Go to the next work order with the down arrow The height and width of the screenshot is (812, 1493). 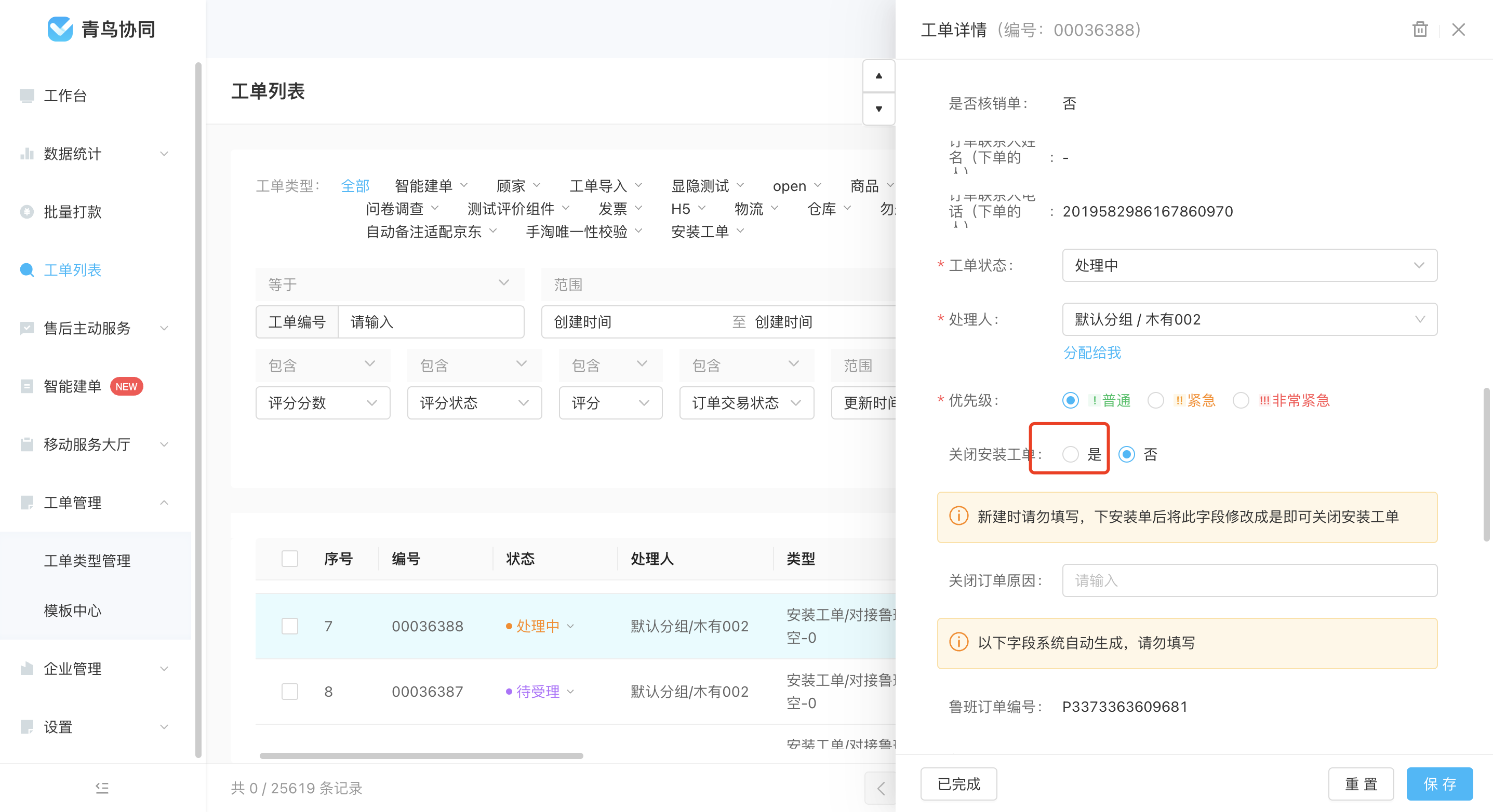[x=878, y=109]
